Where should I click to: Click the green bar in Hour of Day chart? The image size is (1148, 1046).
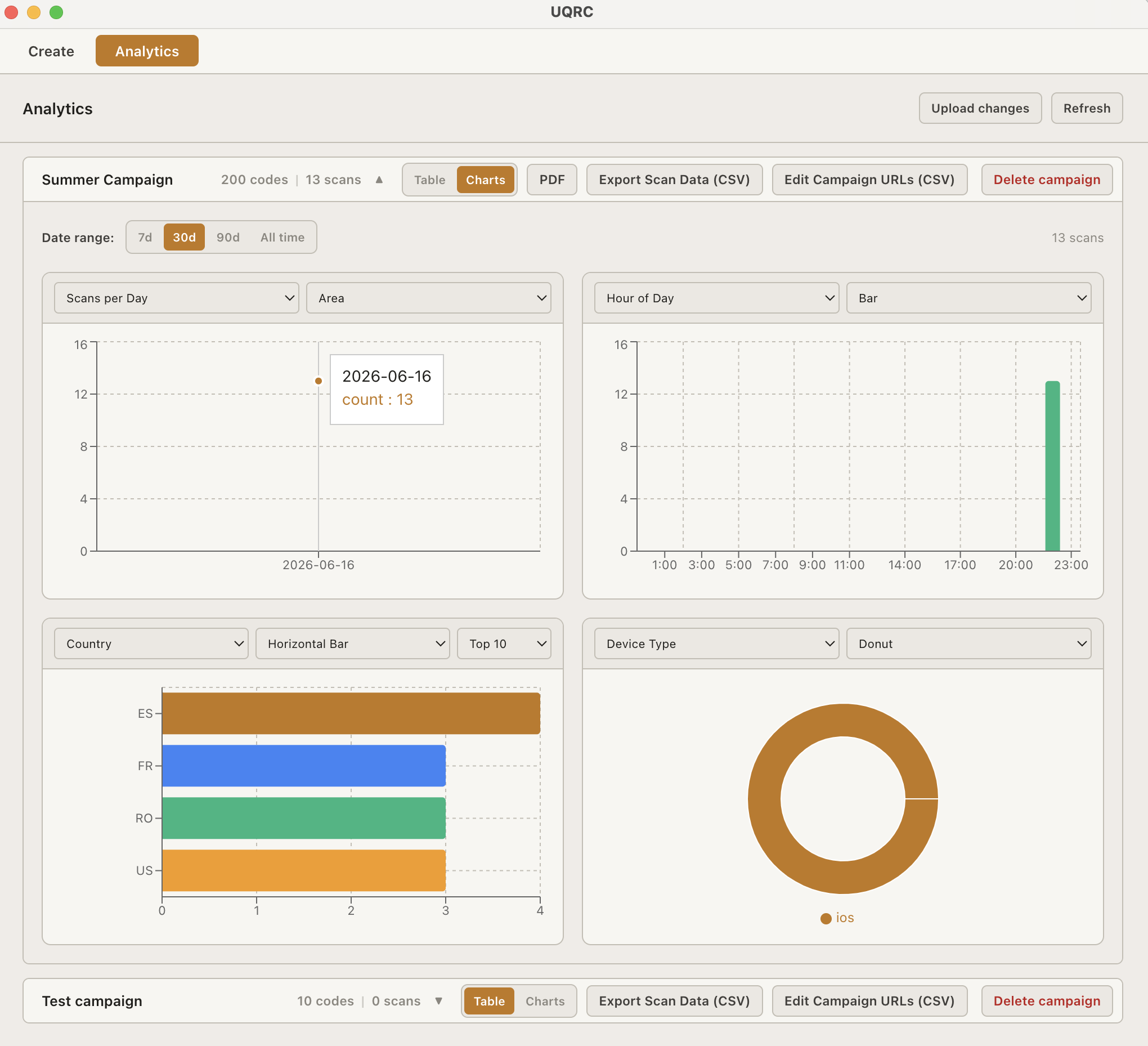pyautogui.click(x=1052, y=466)
